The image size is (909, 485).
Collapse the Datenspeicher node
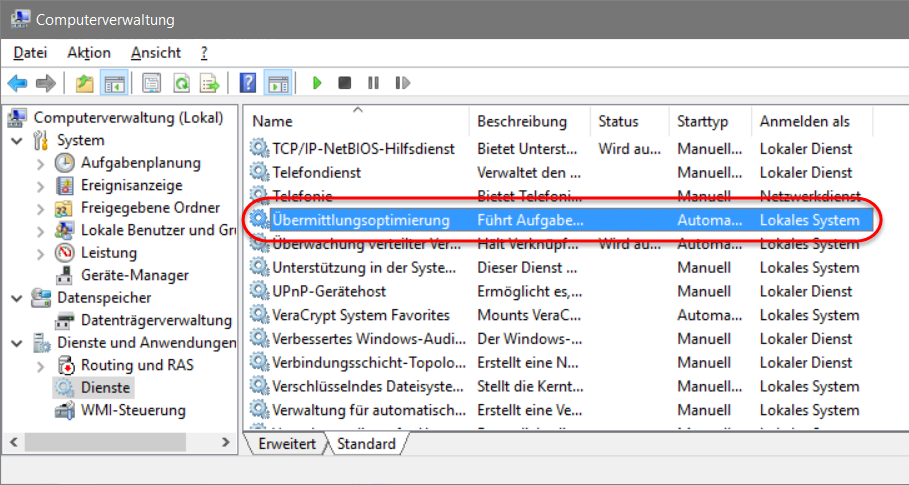(17, 298)
